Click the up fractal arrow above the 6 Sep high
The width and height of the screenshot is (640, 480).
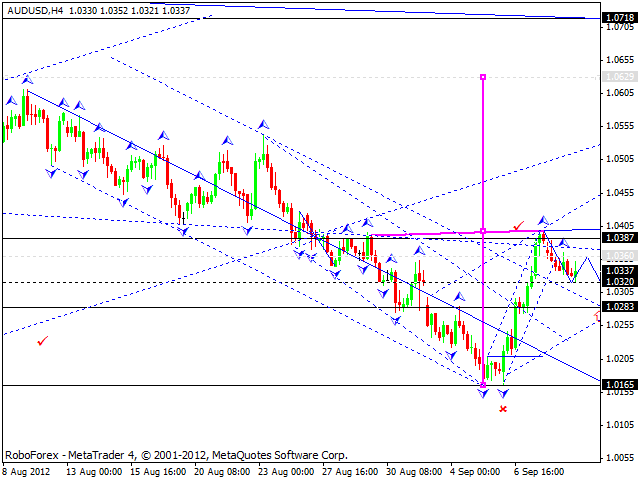tap(543, 221)
